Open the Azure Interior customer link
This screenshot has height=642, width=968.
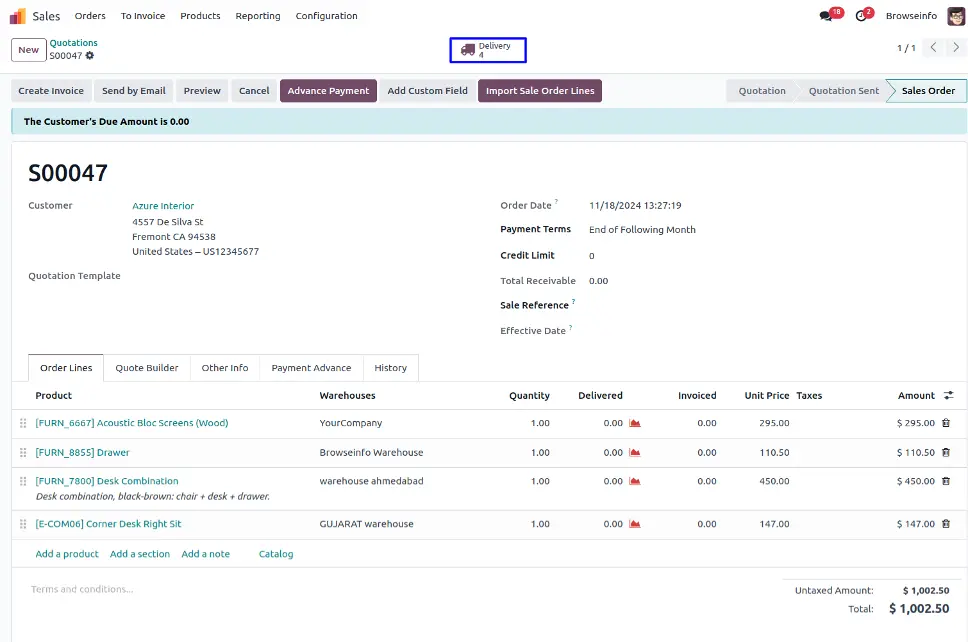pyautogui.click(x=163, y=206)
